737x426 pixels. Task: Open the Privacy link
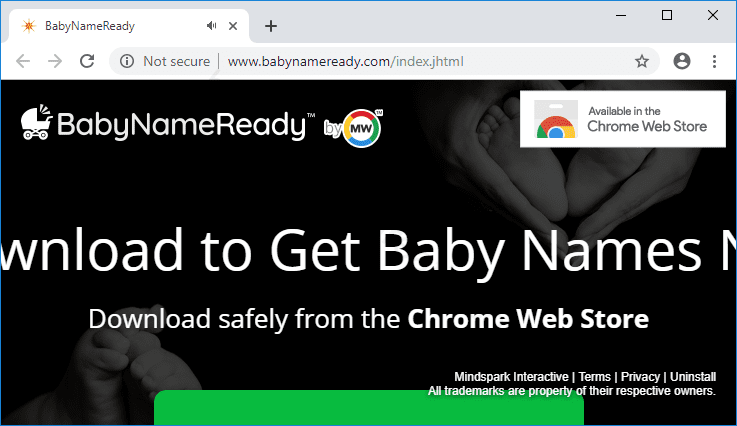[640, 377]
